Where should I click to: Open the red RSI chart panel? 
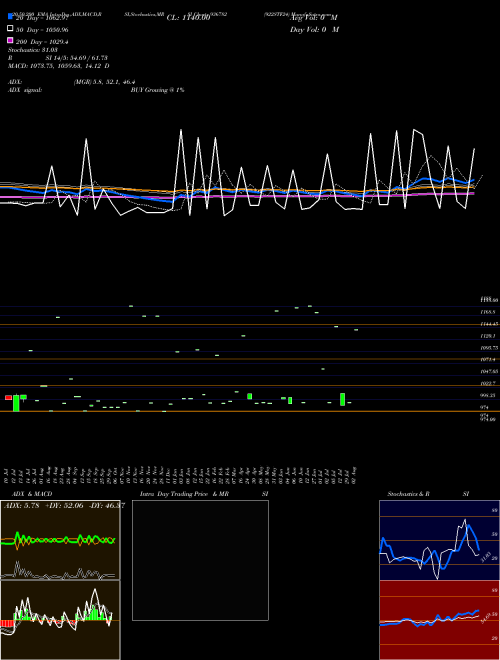click(x=439, y=620)
